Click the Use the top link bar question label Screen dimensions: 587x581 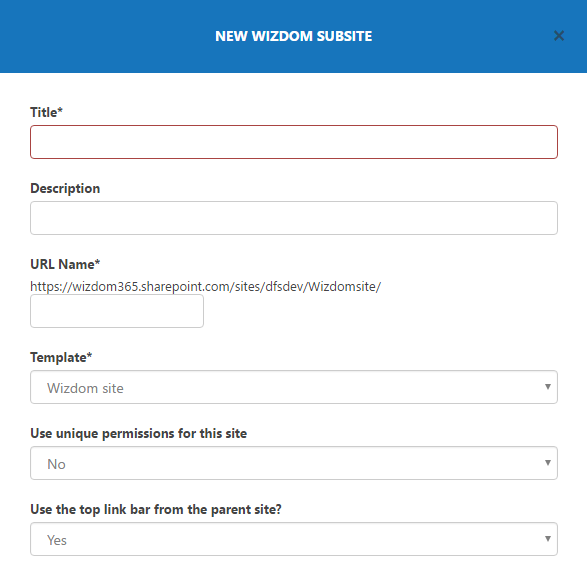pos(156,509)
